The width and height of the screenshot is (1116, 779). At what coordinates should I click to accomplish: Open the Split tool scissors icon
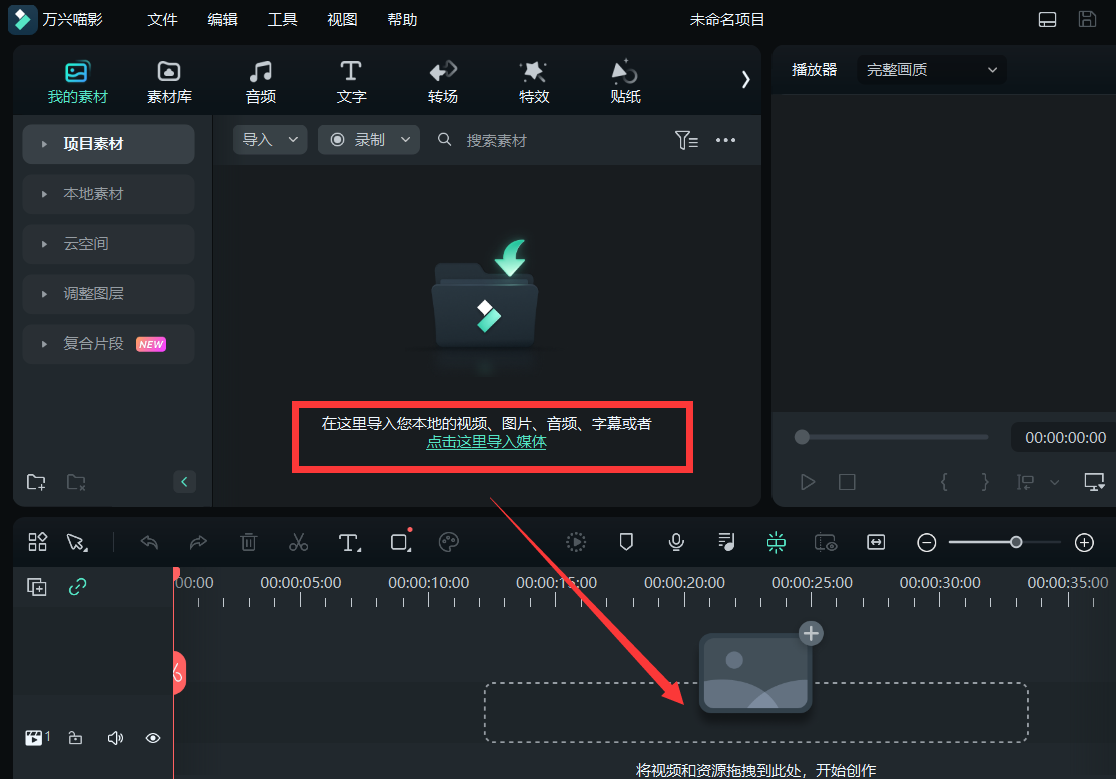click(x=298, y=542)
